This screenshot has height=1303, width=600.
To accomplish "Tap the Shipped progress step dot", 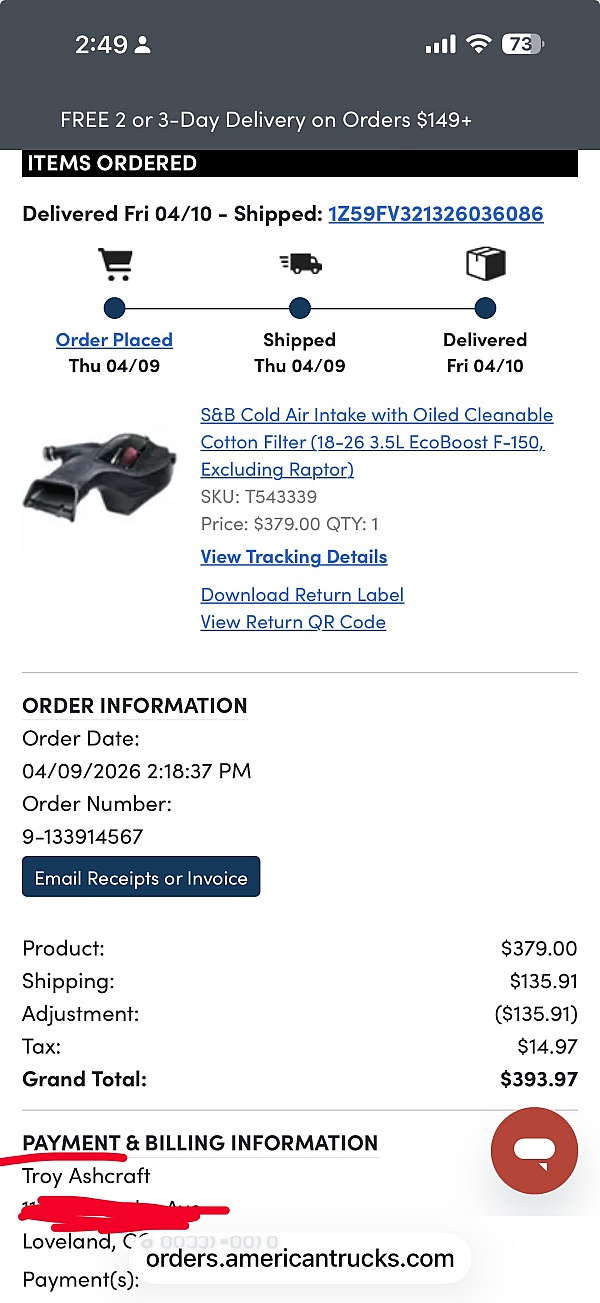I will pyautogui.click(x=300, y=308).
